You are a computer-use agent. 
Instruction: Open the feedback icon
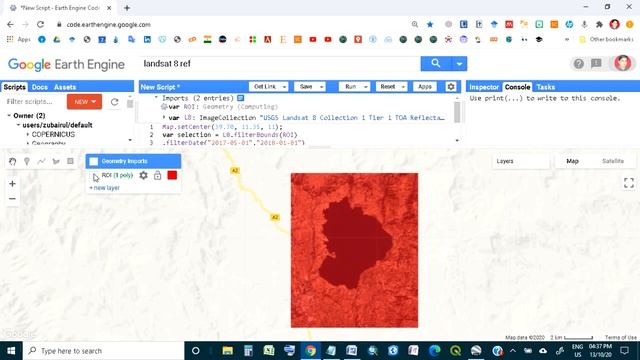coord(596,64)
